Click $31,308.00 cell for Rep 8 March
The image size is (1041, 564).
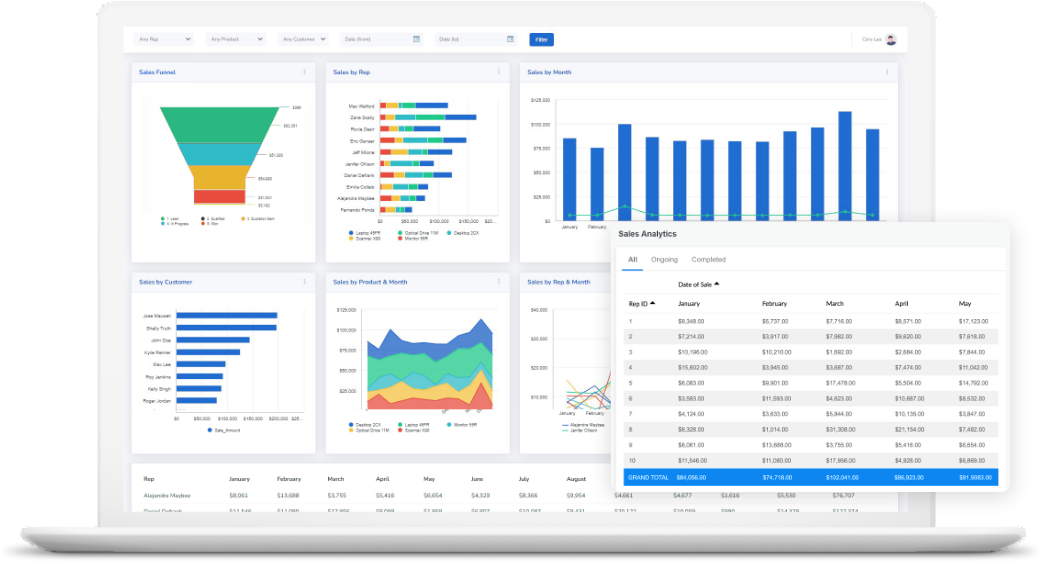(841, 429)
